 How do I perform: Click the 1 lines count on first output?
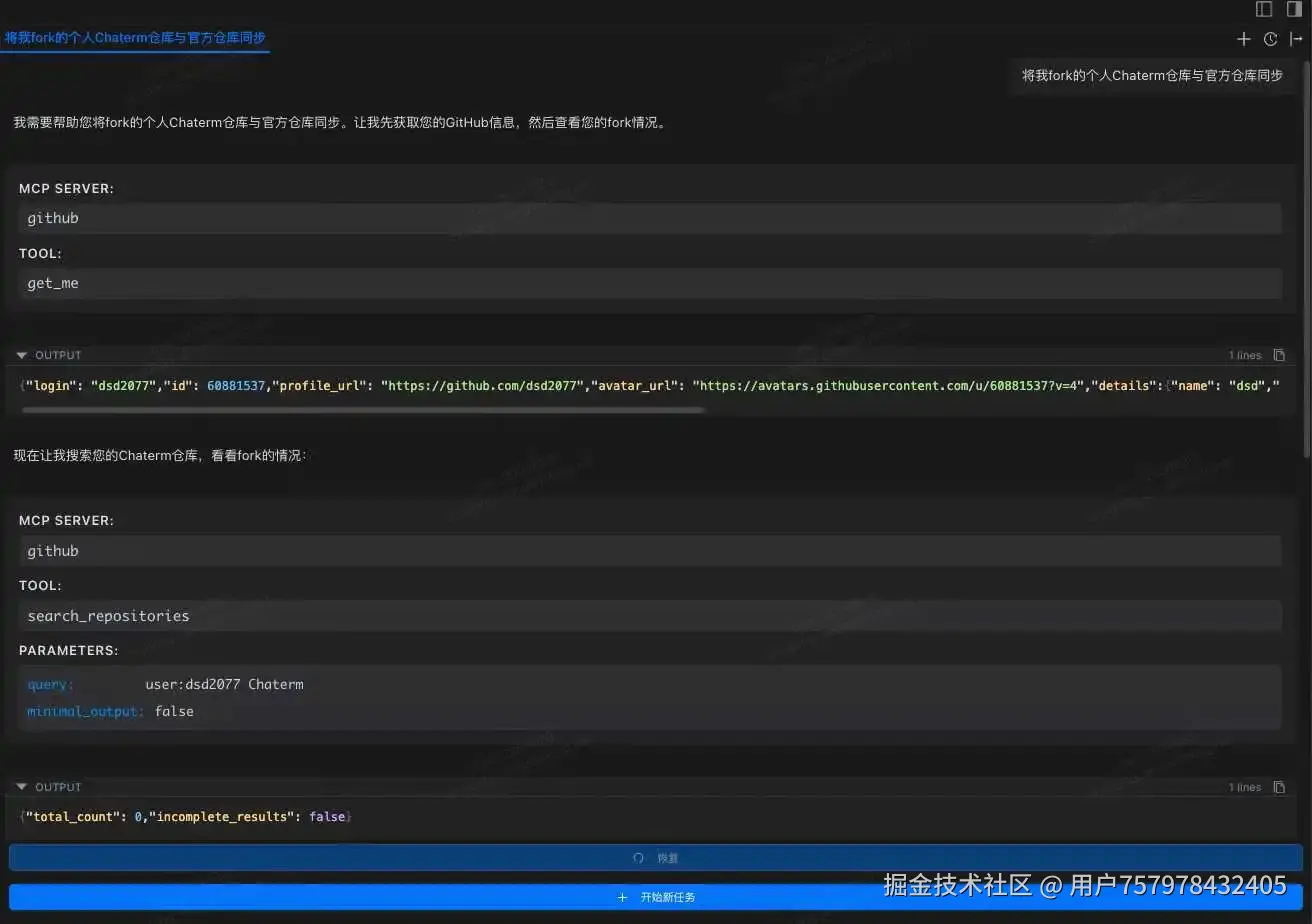click(1245, 355)
